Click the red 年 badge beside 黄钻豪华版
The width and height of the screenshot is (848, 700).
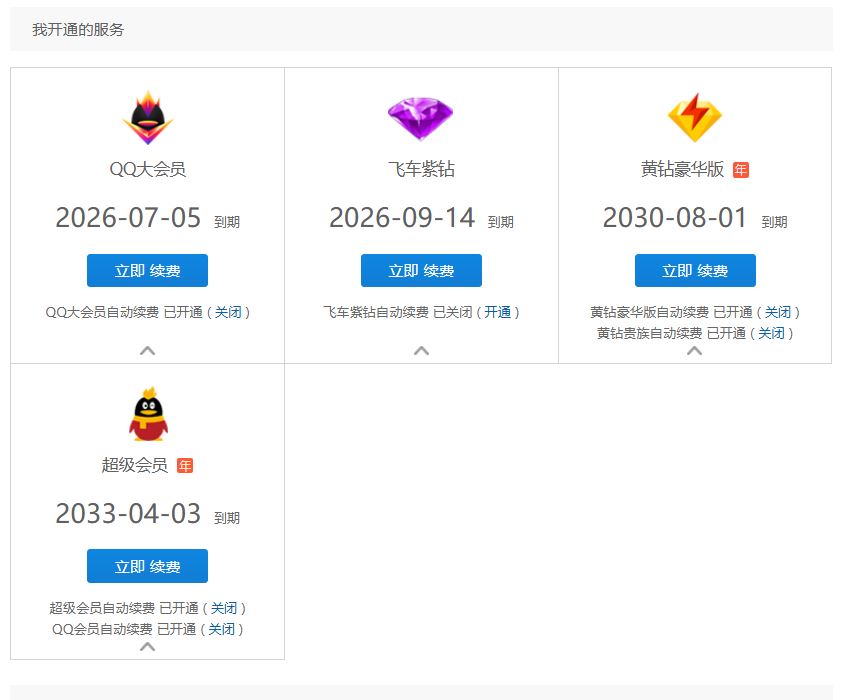coord(741,171)
